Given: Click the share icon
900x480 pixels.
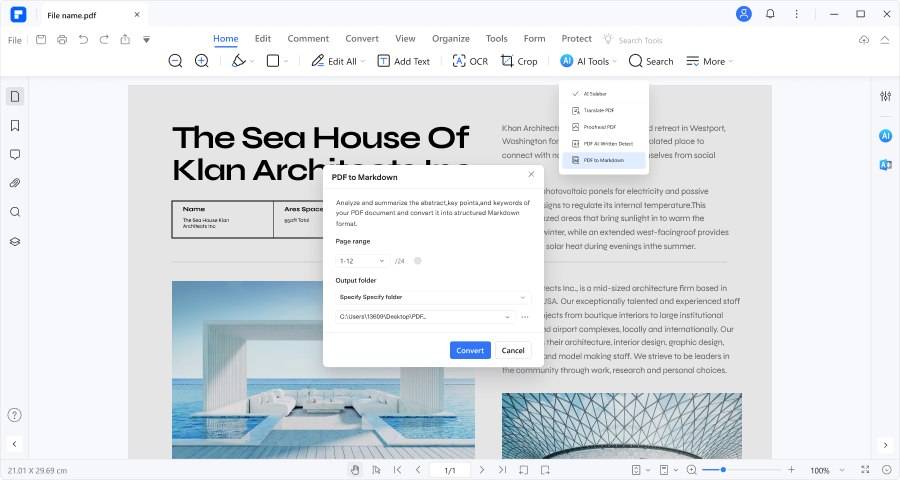Looking at the screenshot, I should [x=125, y=40].
